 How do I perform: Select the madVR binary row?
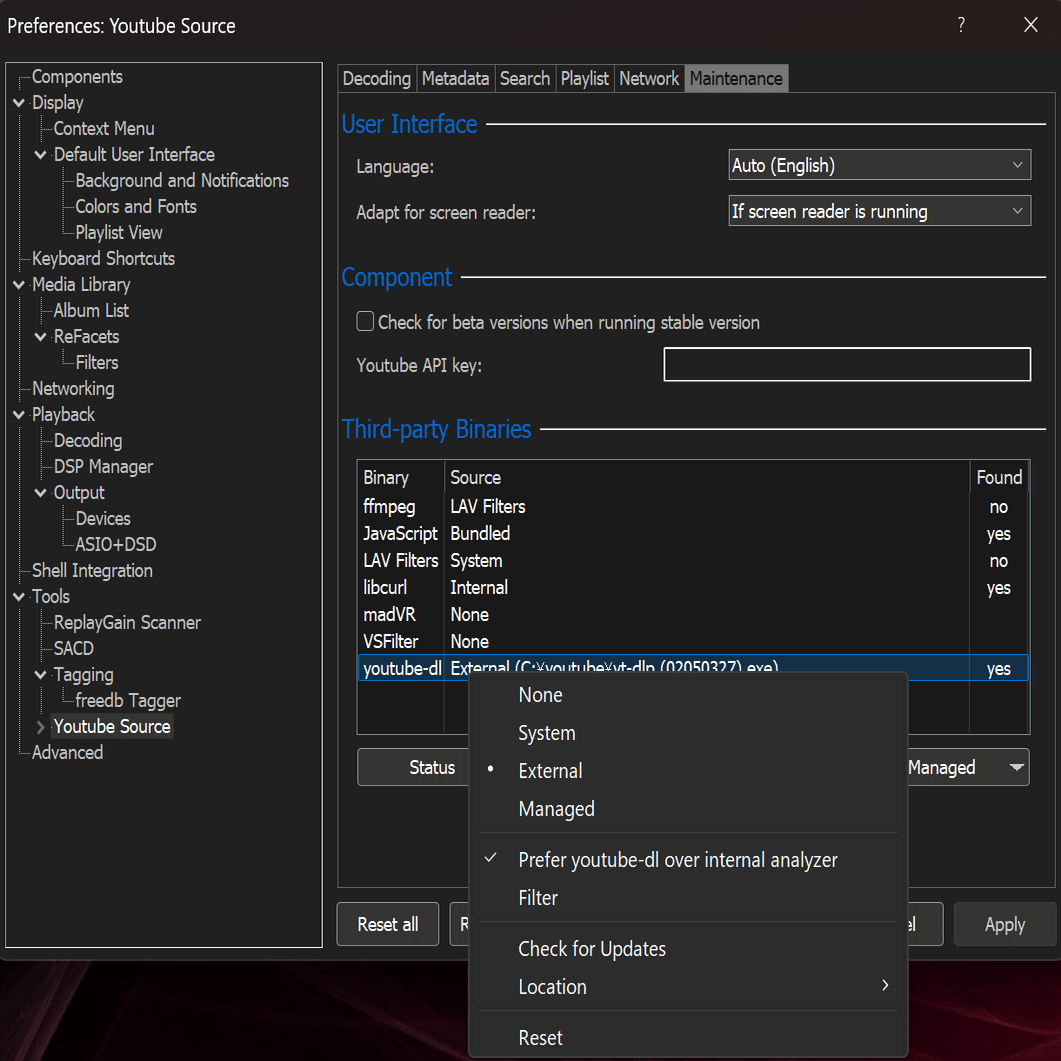point(694,615)
